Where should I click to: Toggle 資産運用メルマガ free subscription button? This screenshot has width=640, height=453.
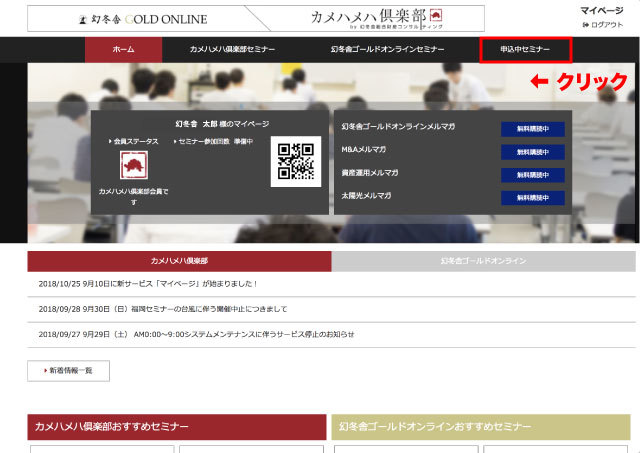point(532,175)
